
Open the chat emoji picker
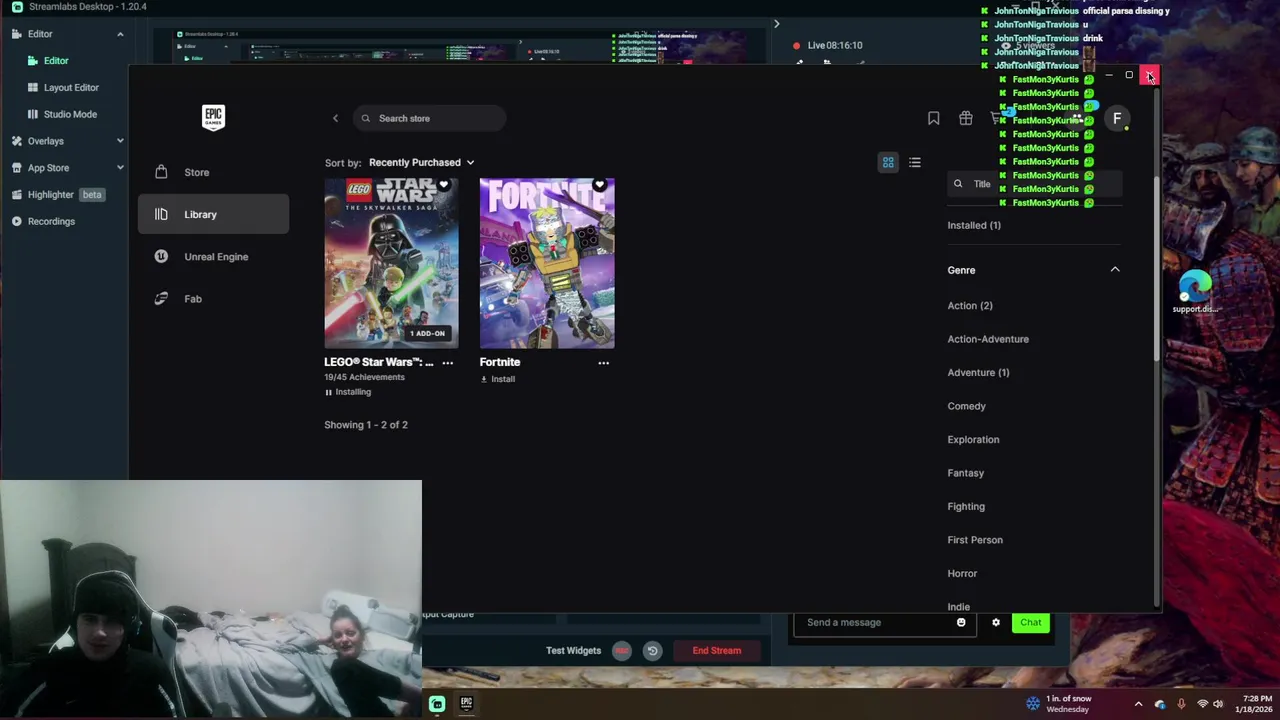tap(961, 623)
